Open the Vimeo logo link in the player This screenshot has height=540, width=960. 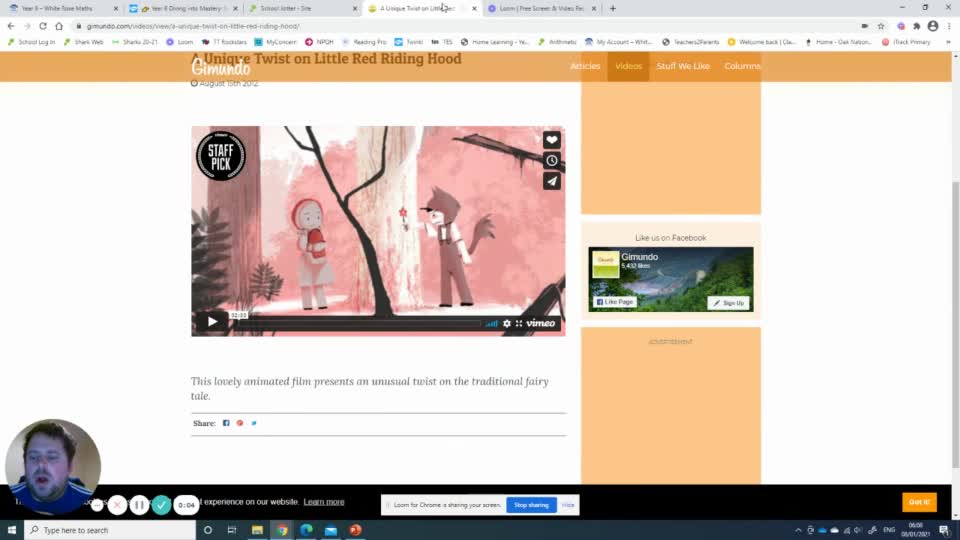pos(541,323)
